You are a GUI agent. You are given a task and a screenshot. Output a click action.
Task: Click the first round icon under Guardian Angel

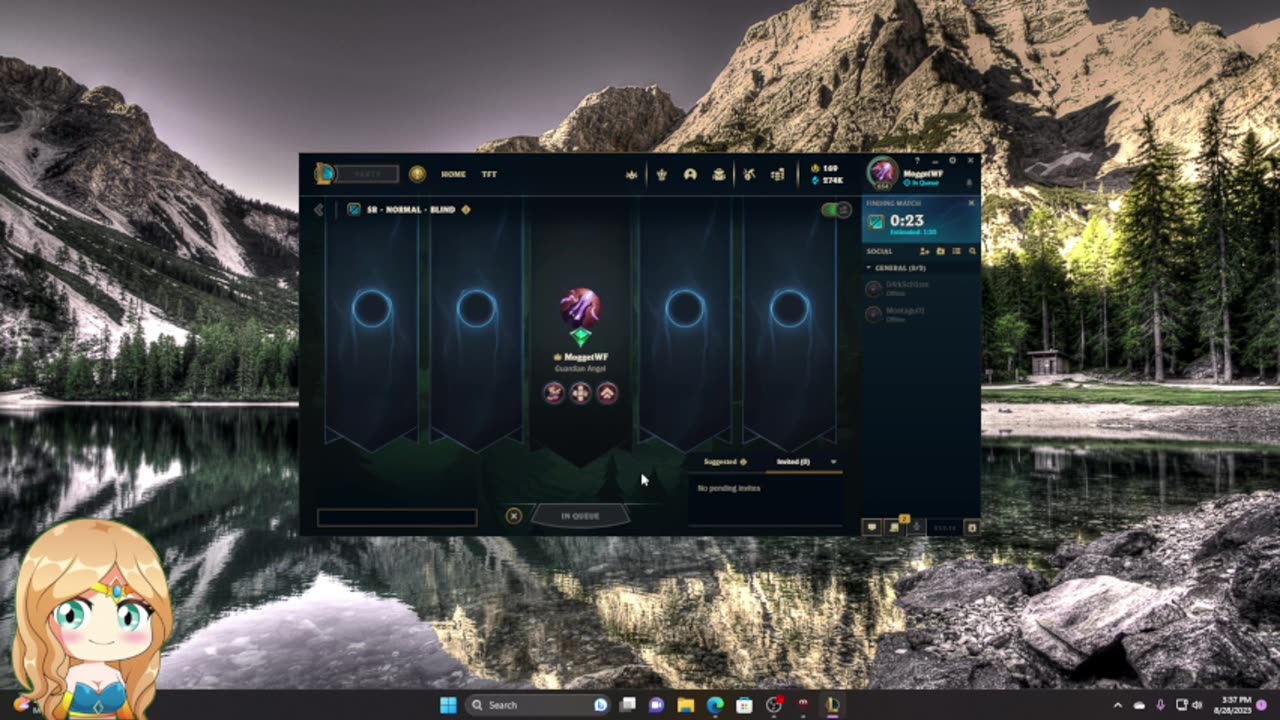(x=554, y=393)
